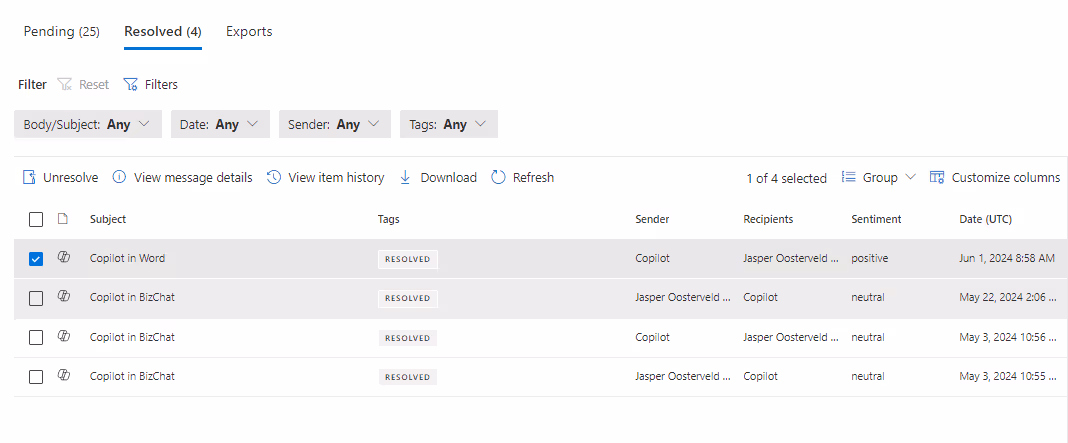Check the May 3 10:56 BizChat row checkbox
Screen dimensions: 1068x443
pos(36,337)
